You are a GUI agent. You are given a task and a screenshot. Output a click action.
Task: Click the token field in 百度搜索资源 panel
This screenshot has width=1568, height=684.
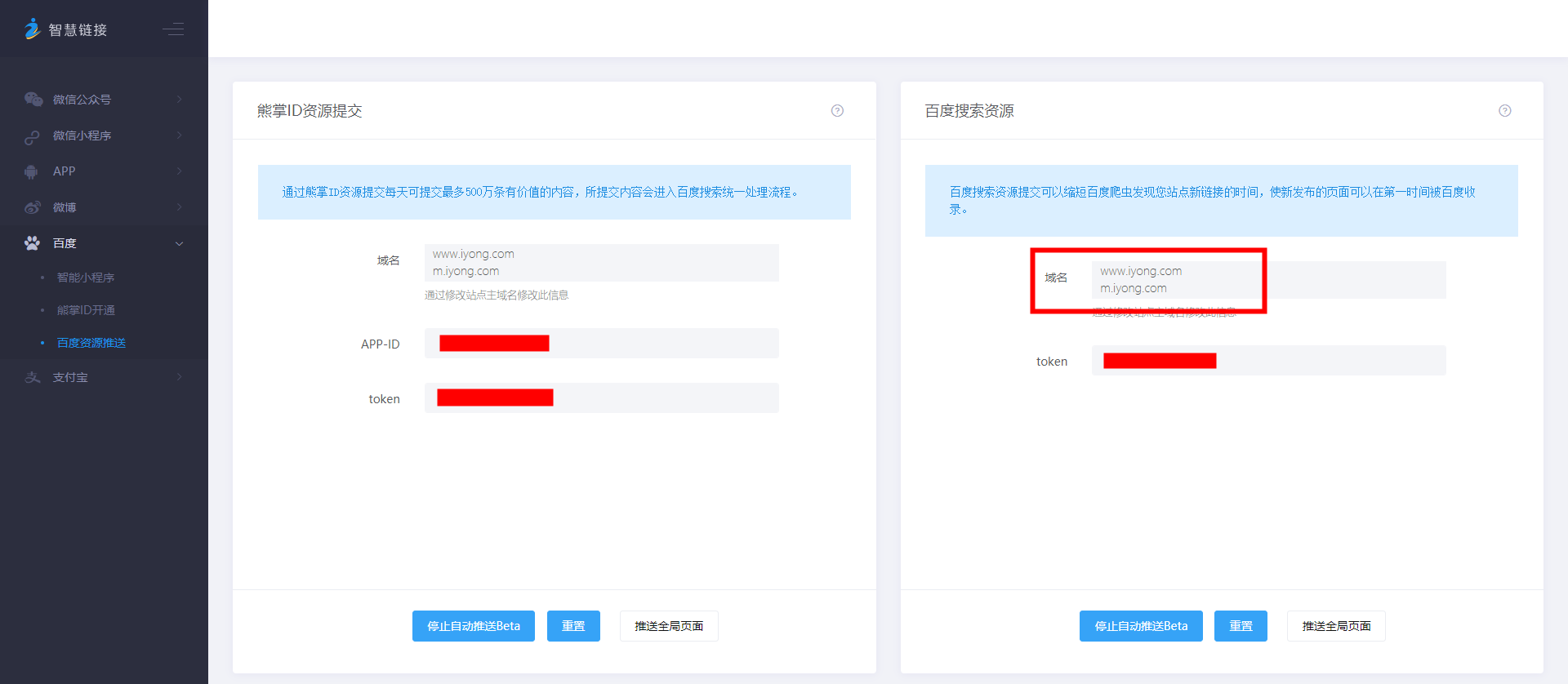click(1269, 361)
